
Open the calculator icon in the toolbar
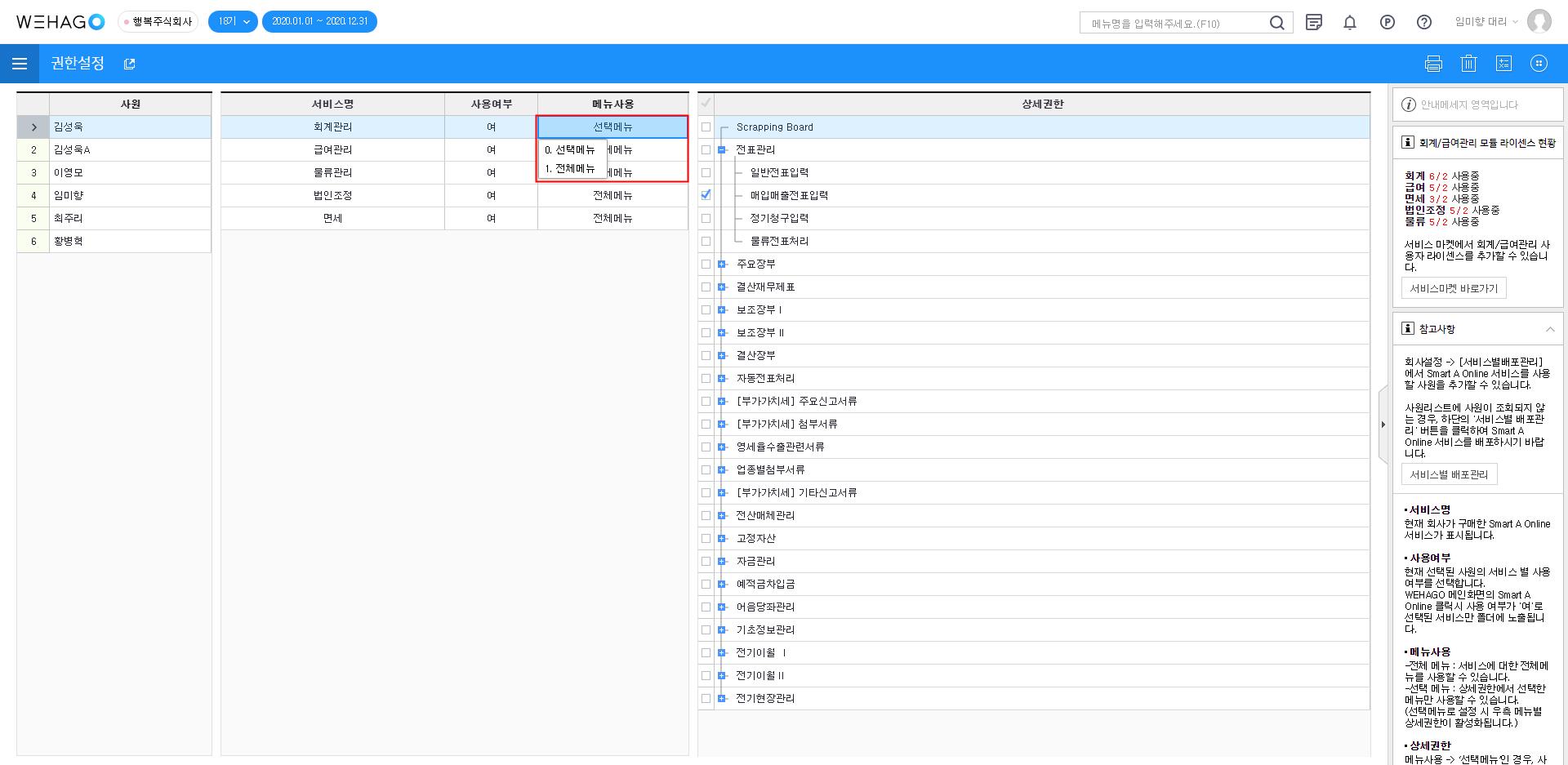(x=1503, y=64)
